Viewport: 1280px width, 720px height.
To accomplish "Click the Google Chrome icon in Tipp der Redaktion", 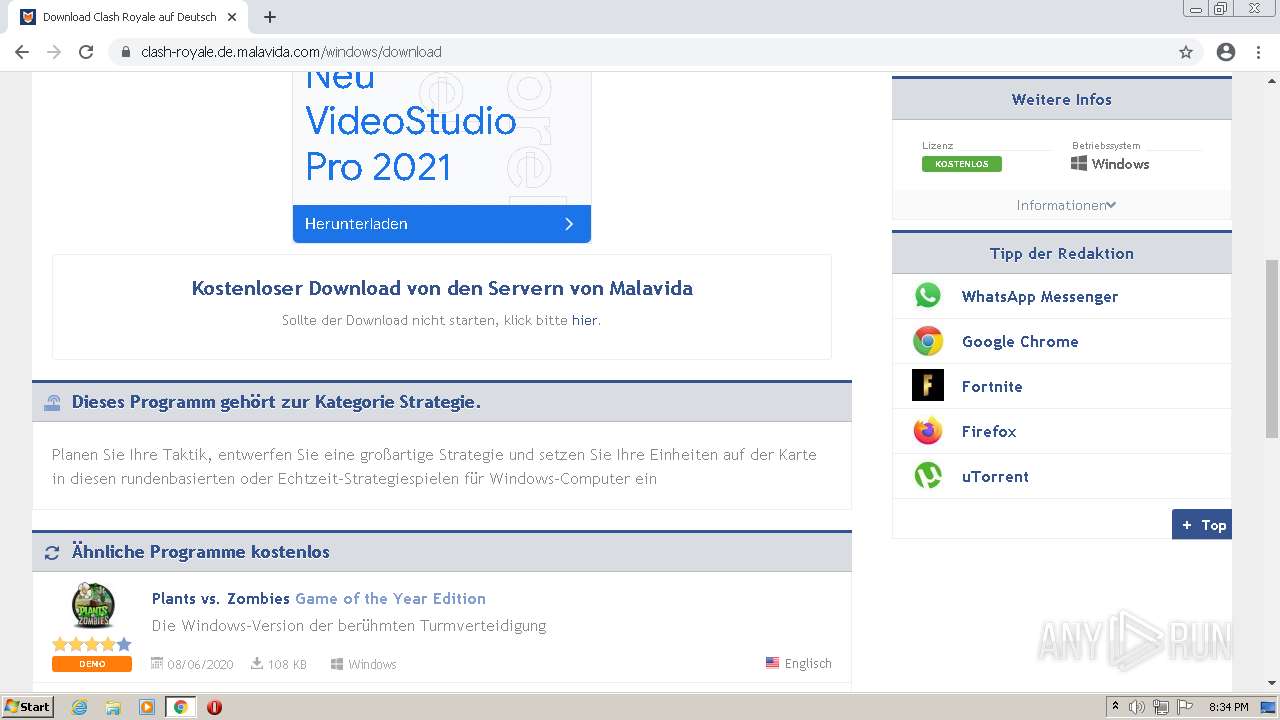I will click(x=928, y=341).
